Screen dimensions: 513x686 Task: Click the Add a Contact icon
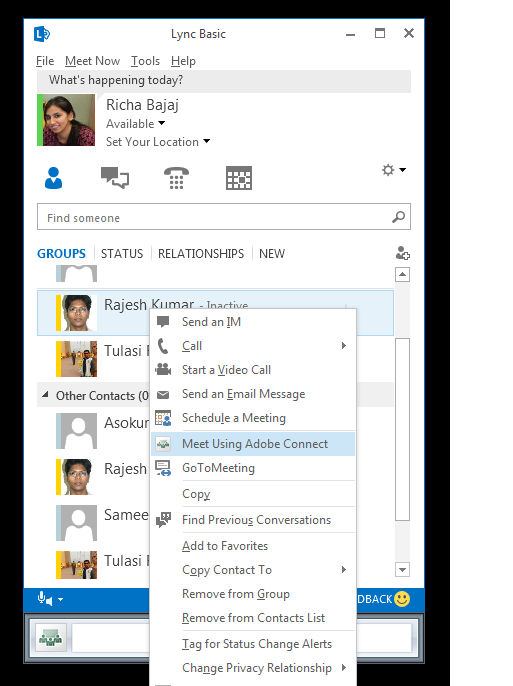click(402, 253)
